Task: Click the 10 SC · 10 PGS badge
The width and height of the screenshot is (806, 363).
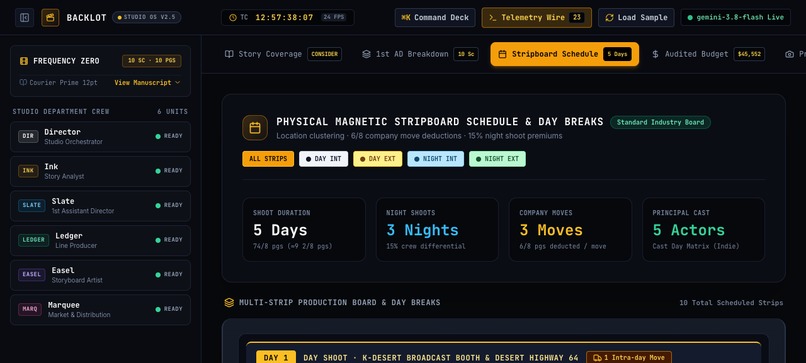Action: click(152, 61)
